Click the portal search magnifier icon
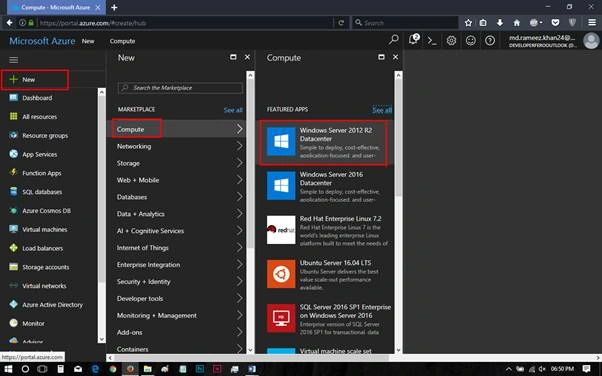 (394, 40)
